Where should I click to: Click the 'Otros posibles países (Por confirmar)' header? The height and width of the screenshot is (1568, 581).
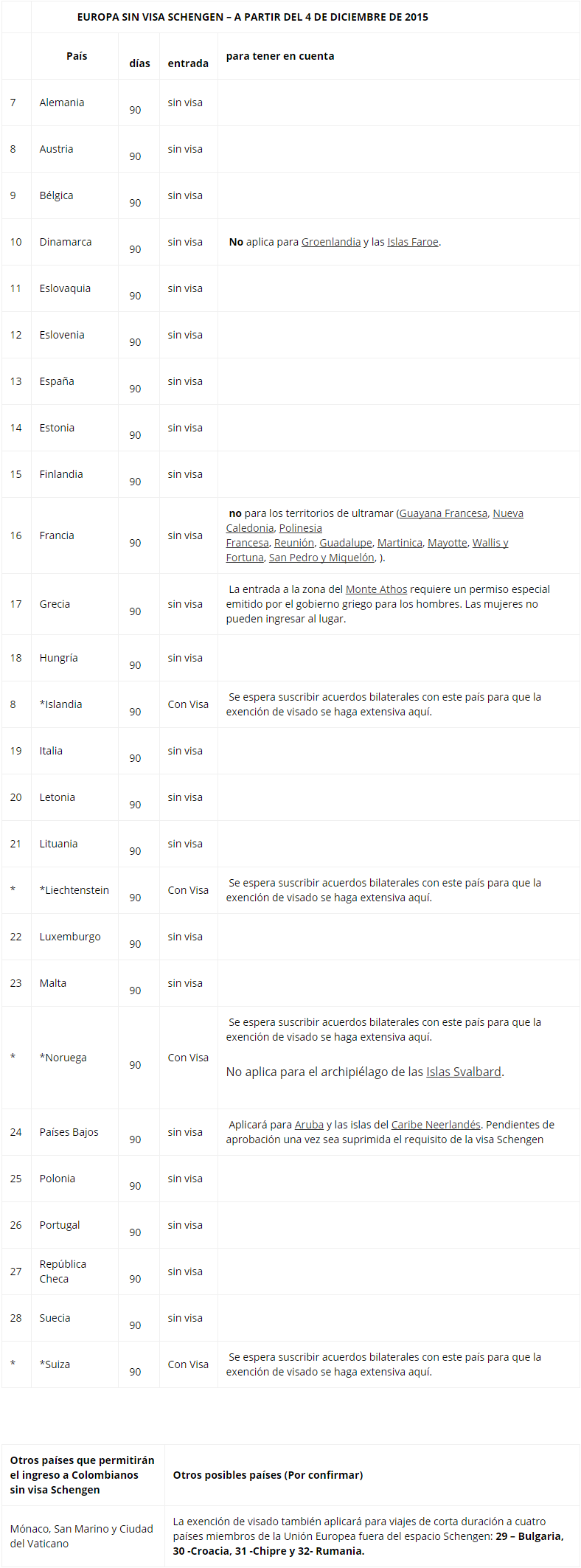click(268, 1475)
